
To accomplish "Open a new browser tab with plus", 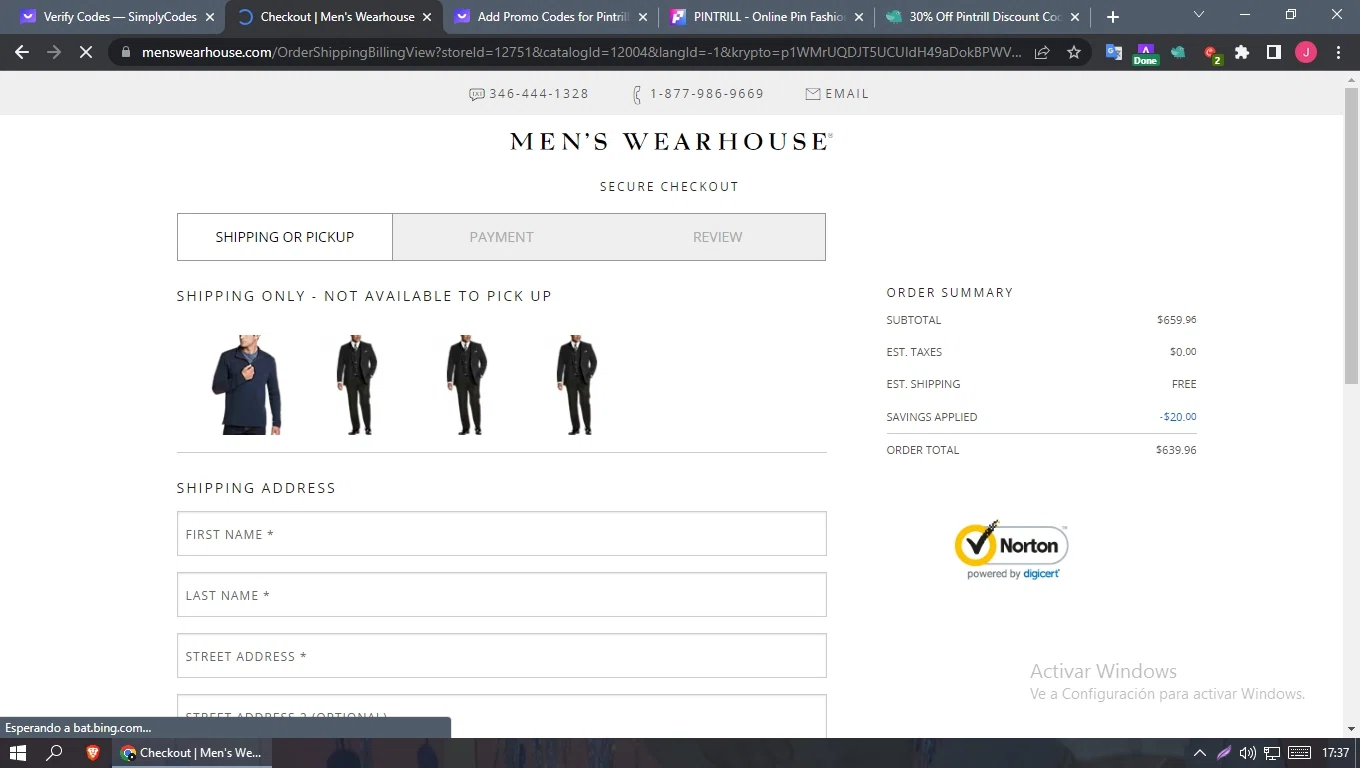I will click(x=1113, y=17).
